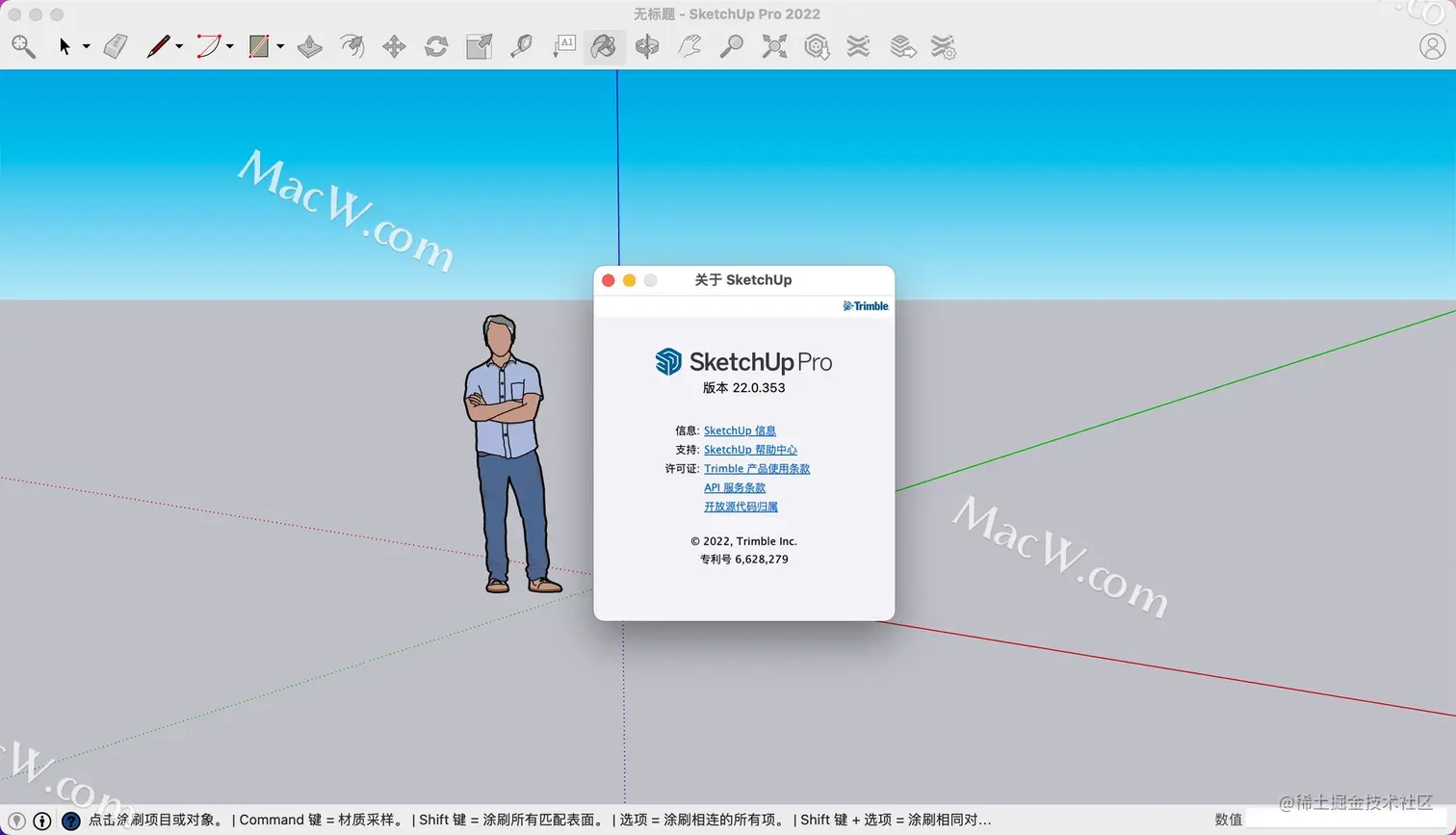1456x835 pixels.
Task: Select the Move tool with four arrows
Action: 394,46
